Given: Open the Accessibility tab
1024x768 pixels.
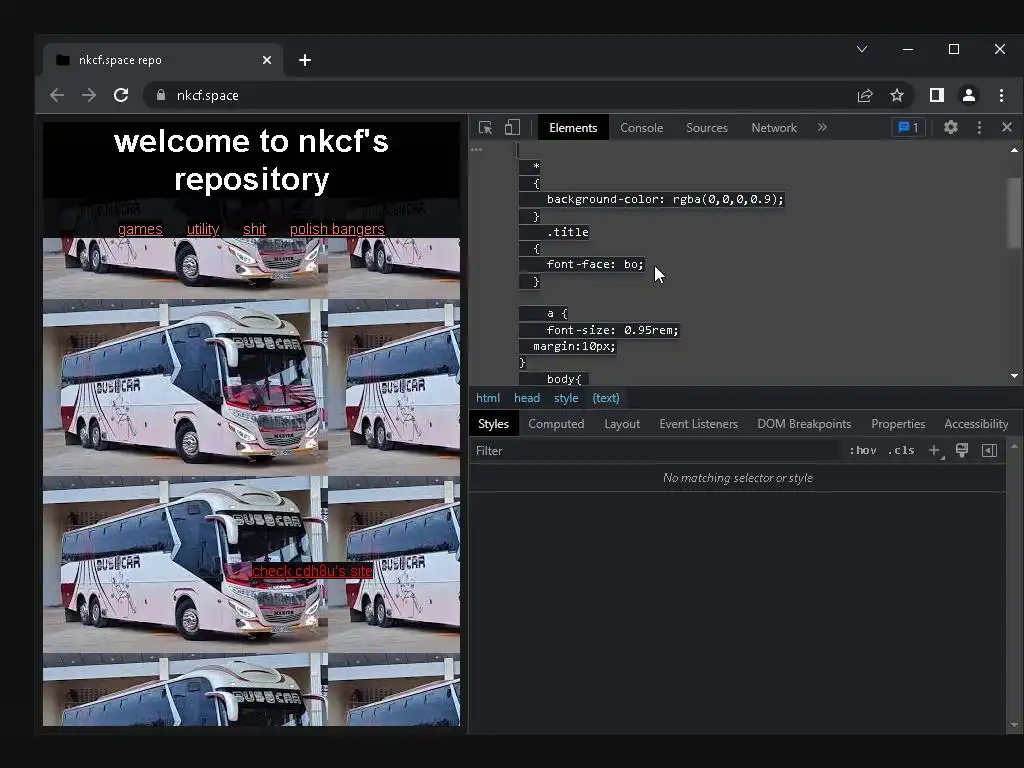Looking at the screenshot, I should click(976, 424).
